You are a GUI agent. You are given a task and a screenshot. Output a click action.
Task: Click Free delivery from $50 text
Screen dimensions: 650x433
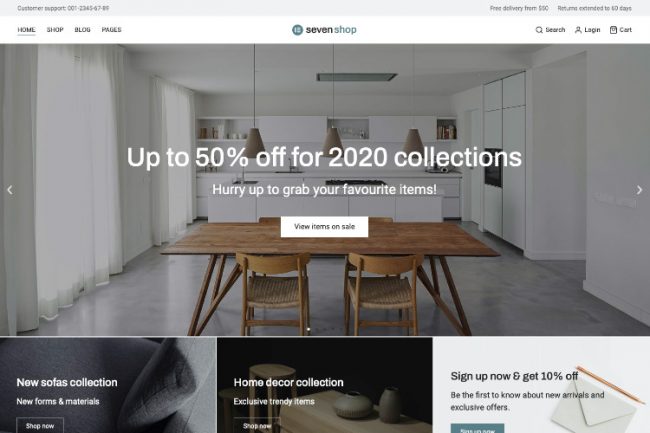coord(519,8)
